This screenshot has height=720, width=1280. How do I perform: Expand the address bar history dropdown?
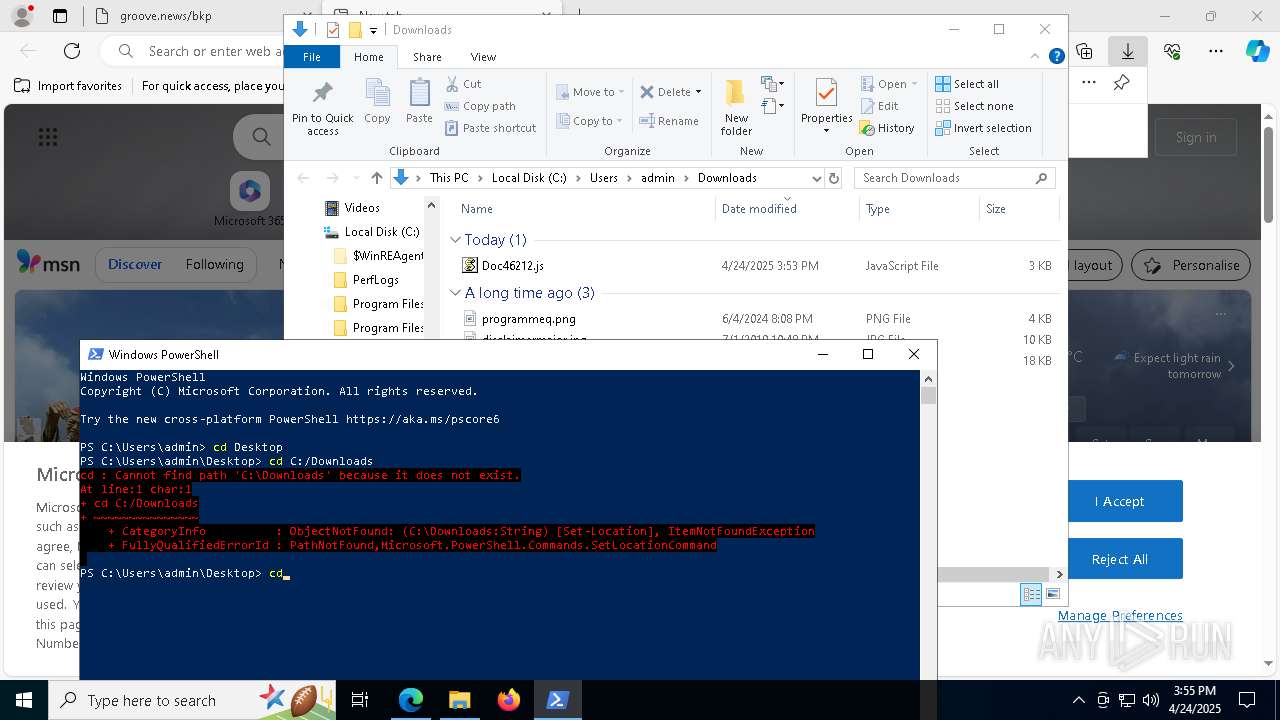(816, 178)
